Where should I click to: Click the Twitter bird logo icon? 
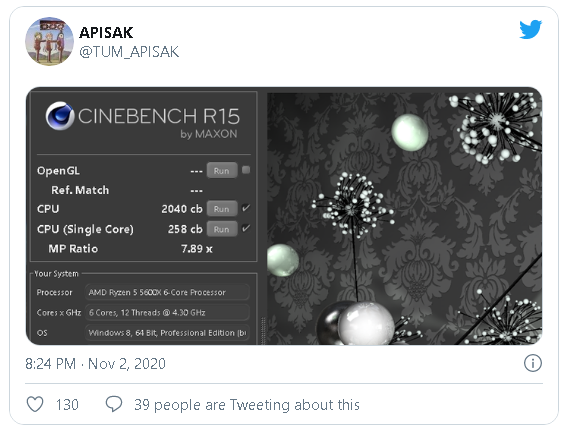530,29
